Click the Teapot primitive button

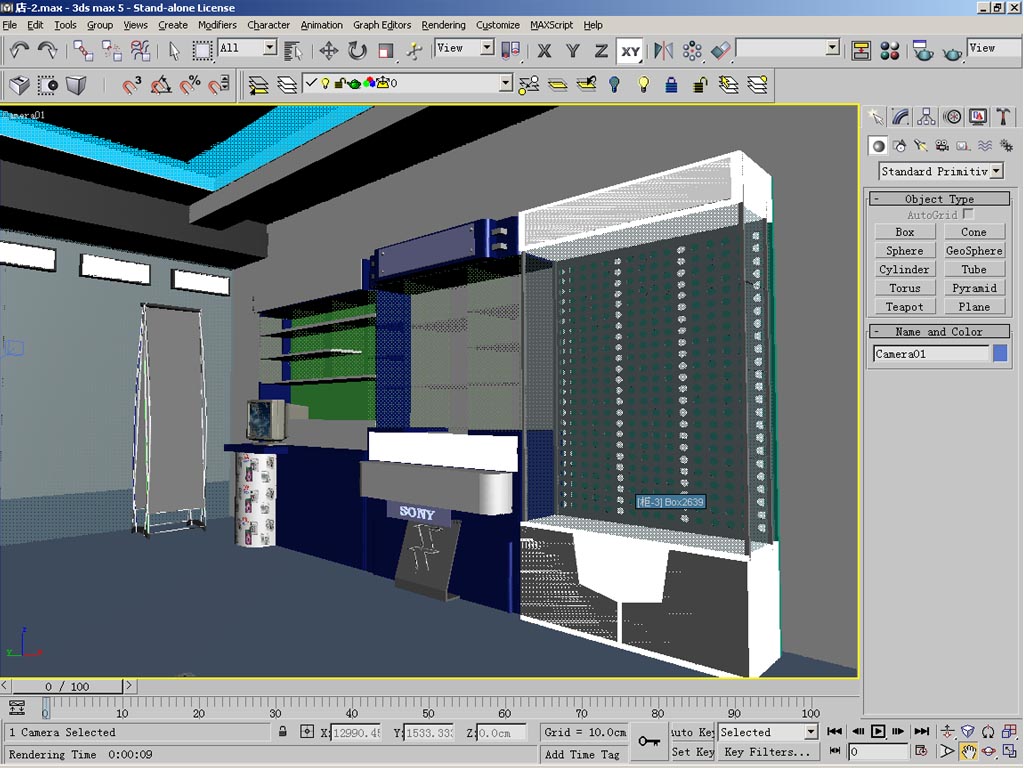coord(904,307)
